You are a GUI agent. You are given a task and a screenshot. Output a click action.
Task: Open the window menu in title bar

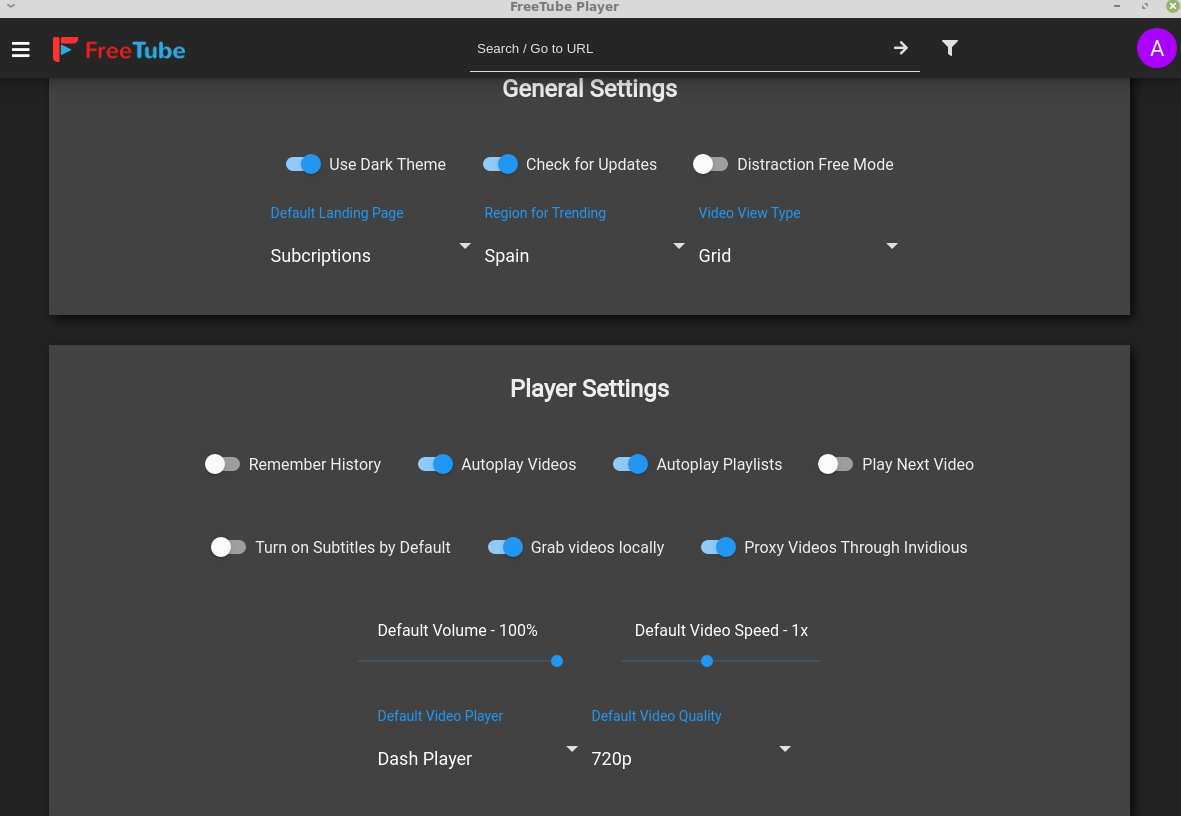11,6
